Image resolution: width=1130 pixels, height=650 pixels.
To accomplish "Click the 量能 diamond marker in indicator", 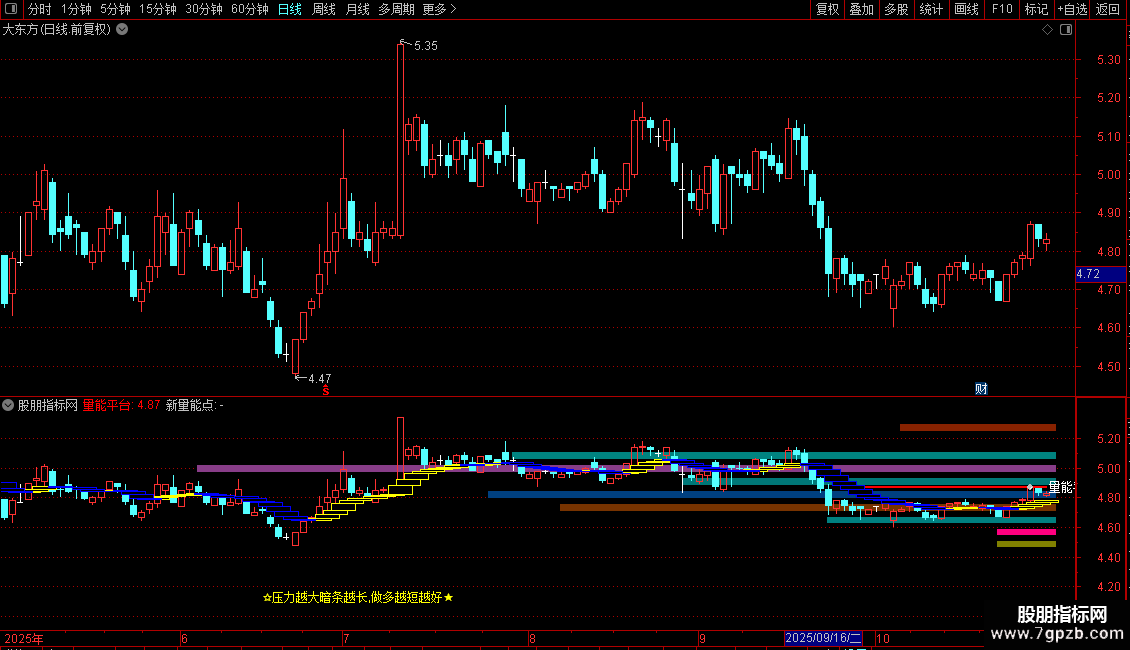I will point(1030,488).
